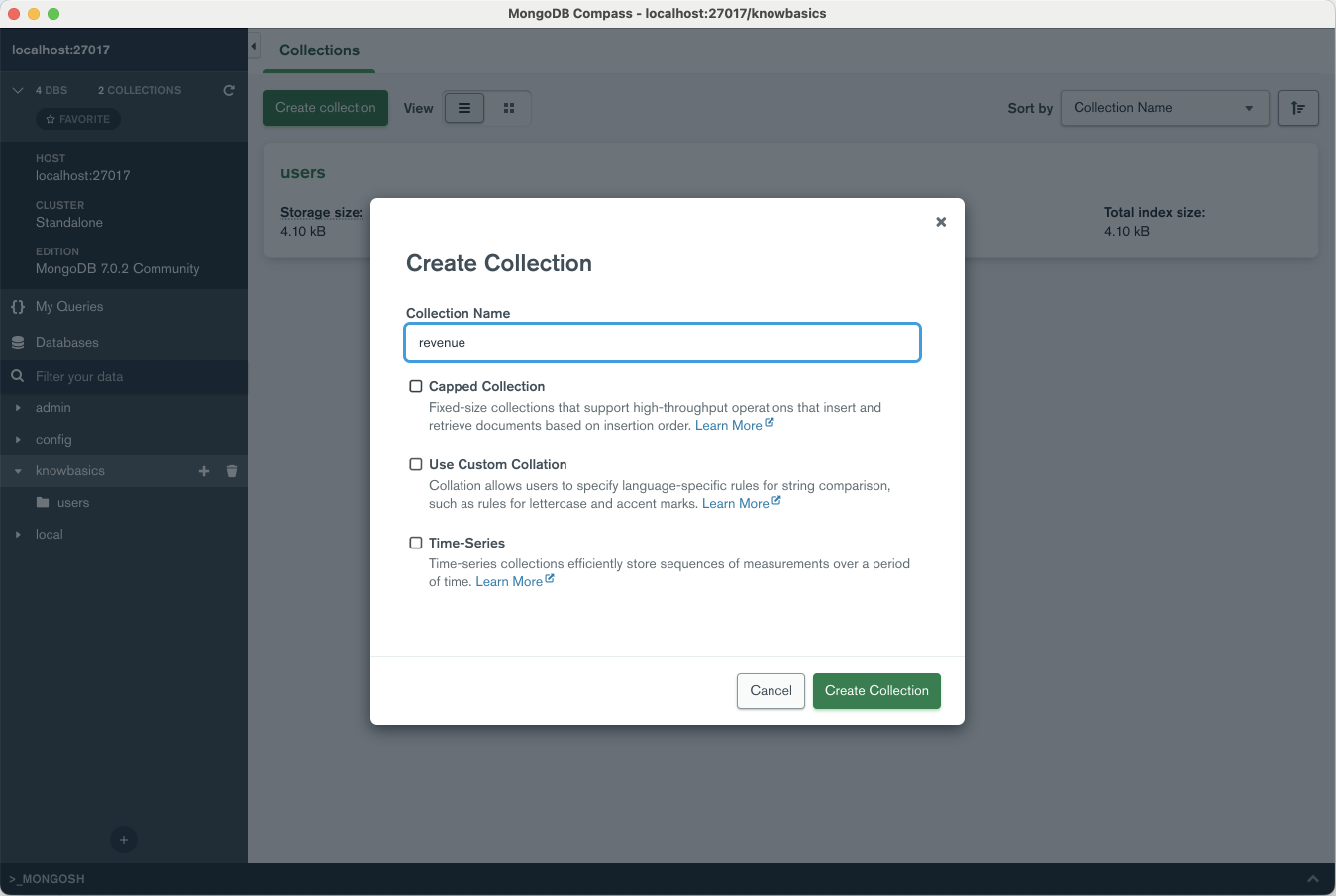Screen dimensions: 1336x896
Task: Click the Cancel button in dialog
Action: click(771, 691)
